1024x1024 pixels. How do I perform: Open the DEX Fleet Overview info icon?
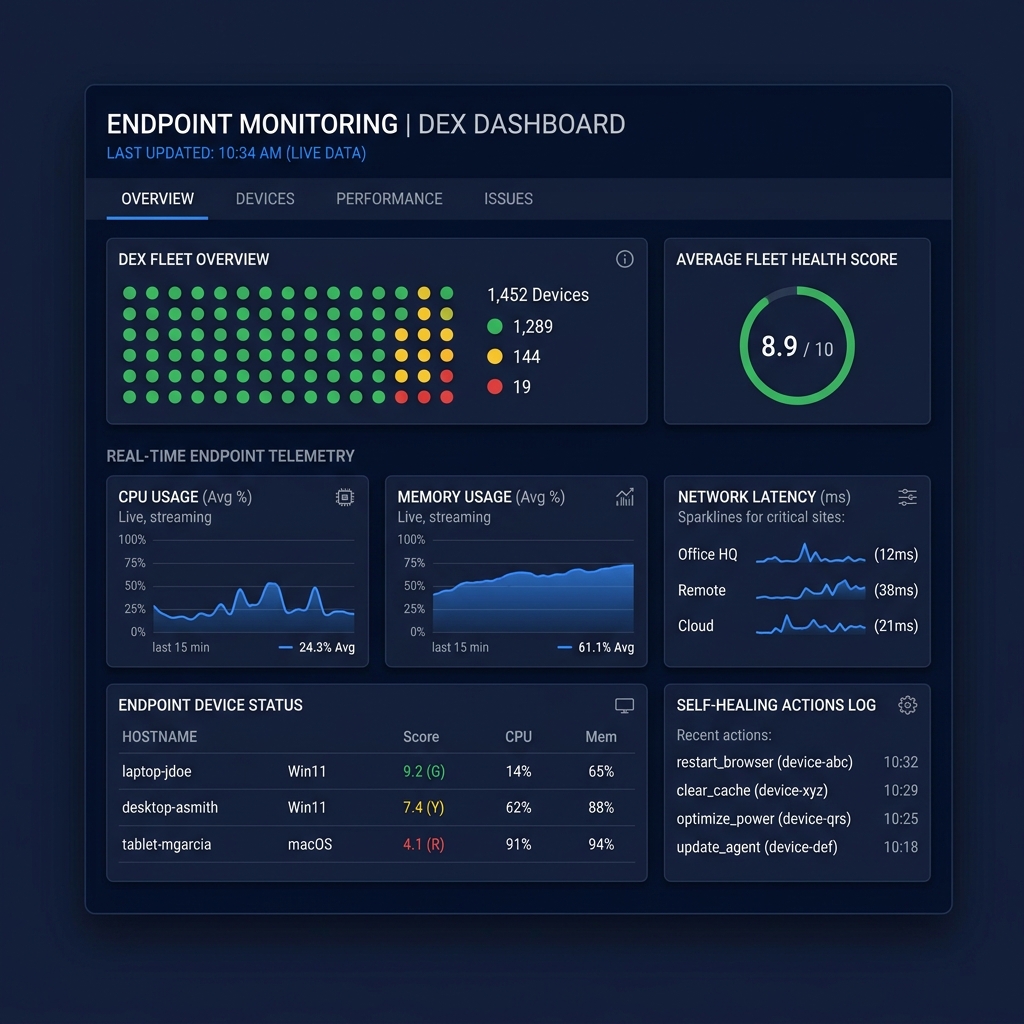(x=624, y=259)
